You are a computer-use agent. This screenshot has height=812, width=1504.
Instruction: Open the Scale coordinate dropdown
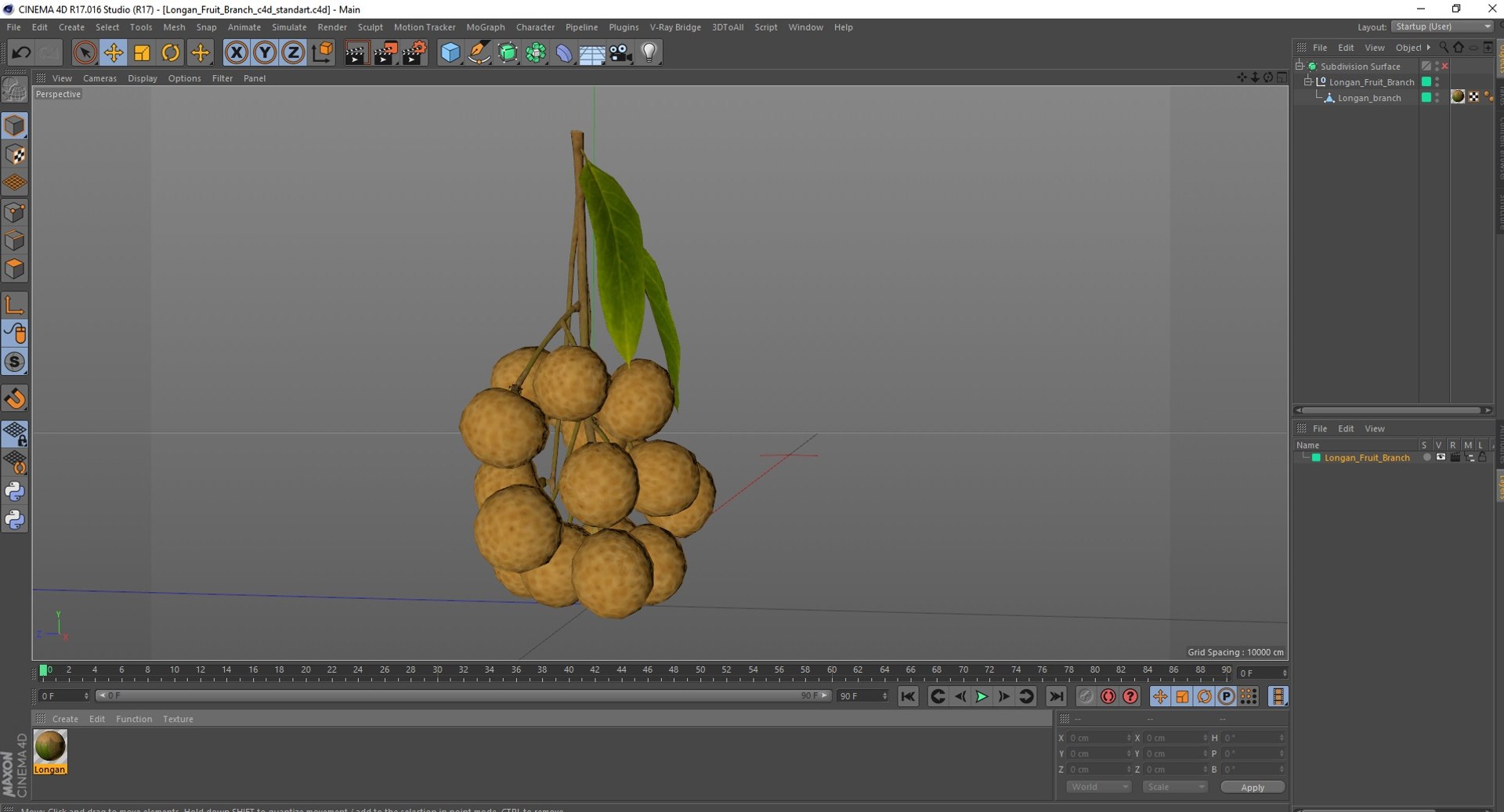pyautogui.click(x=1175, y=787)
